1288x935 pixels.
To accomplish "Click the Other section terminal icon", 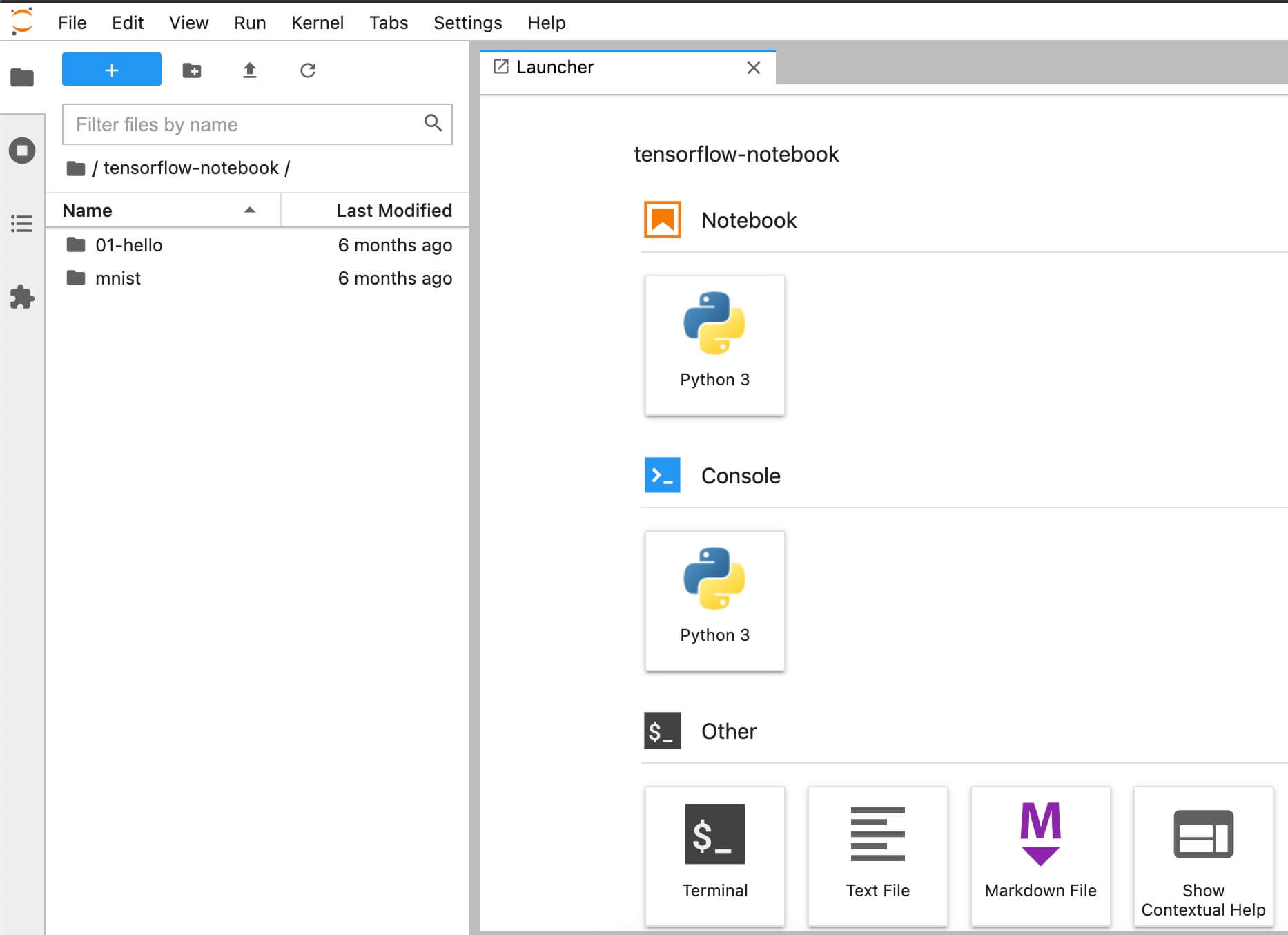I will [x=663, y=731].
